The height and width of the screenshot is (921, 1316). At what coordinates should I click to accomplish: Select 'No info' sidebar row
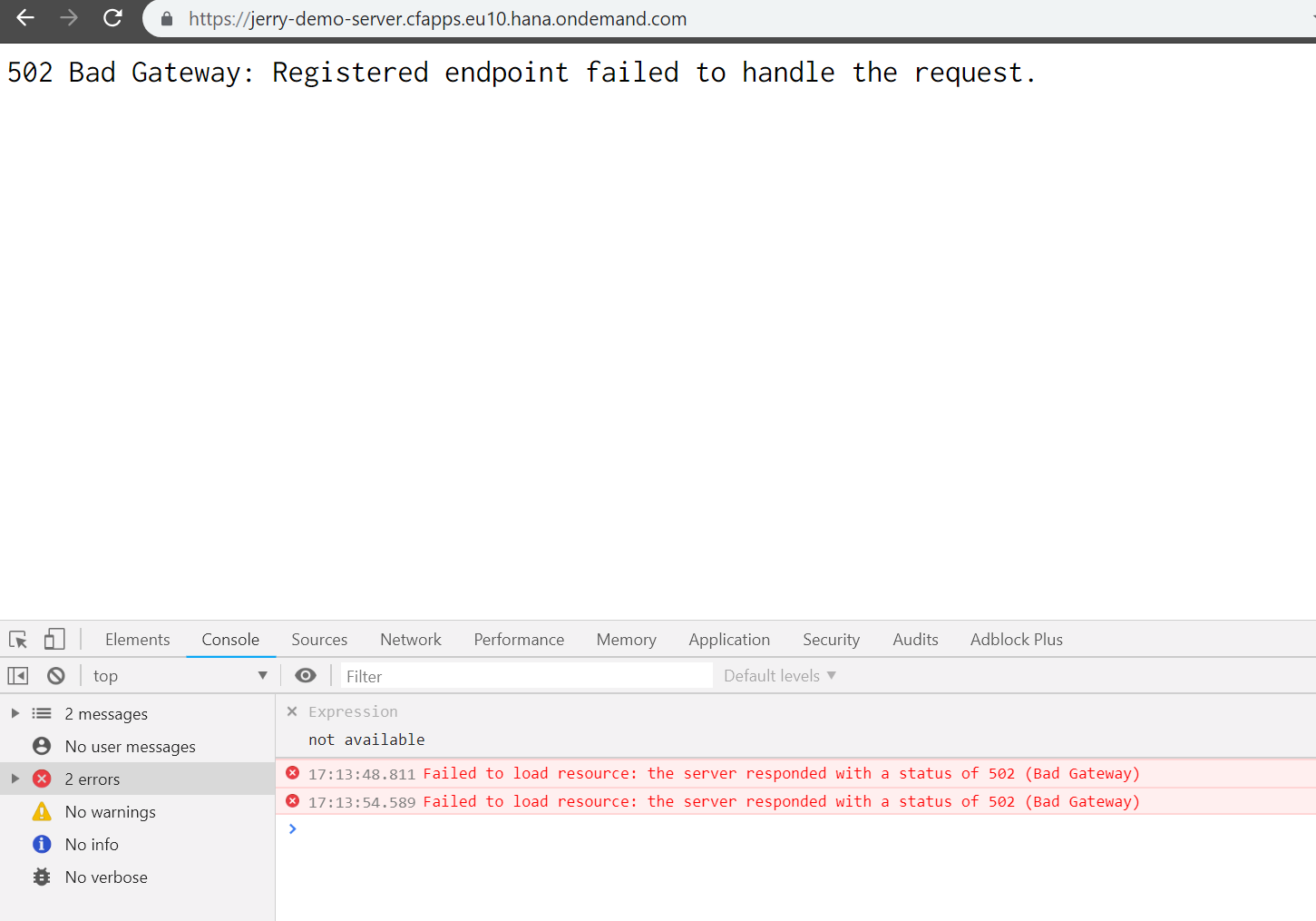(x=137, y=845)
